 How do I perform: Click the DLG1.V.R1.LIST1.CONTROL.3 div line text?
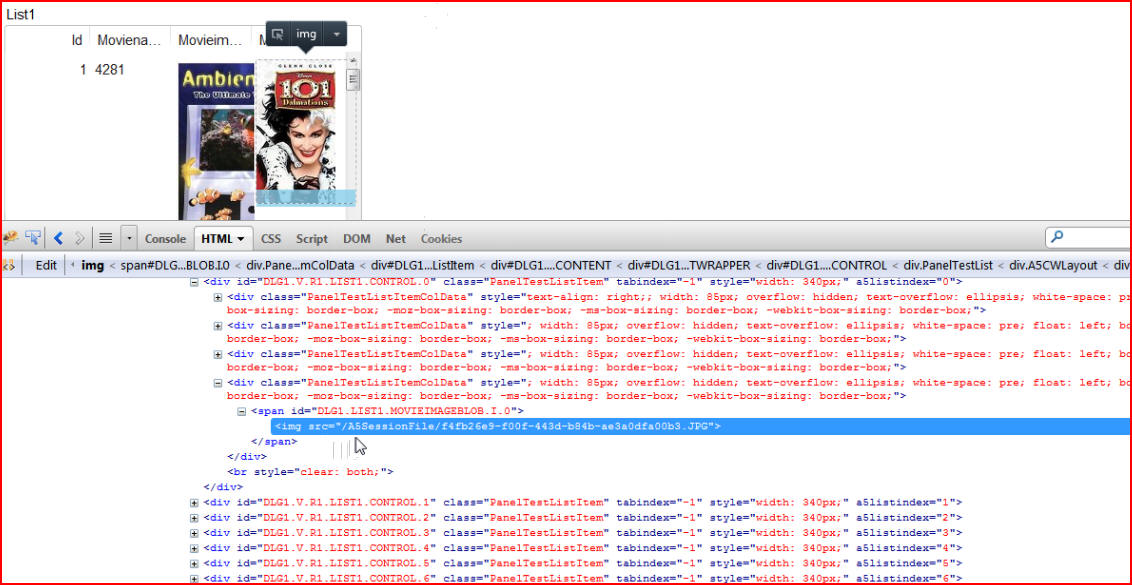[583, 533]
